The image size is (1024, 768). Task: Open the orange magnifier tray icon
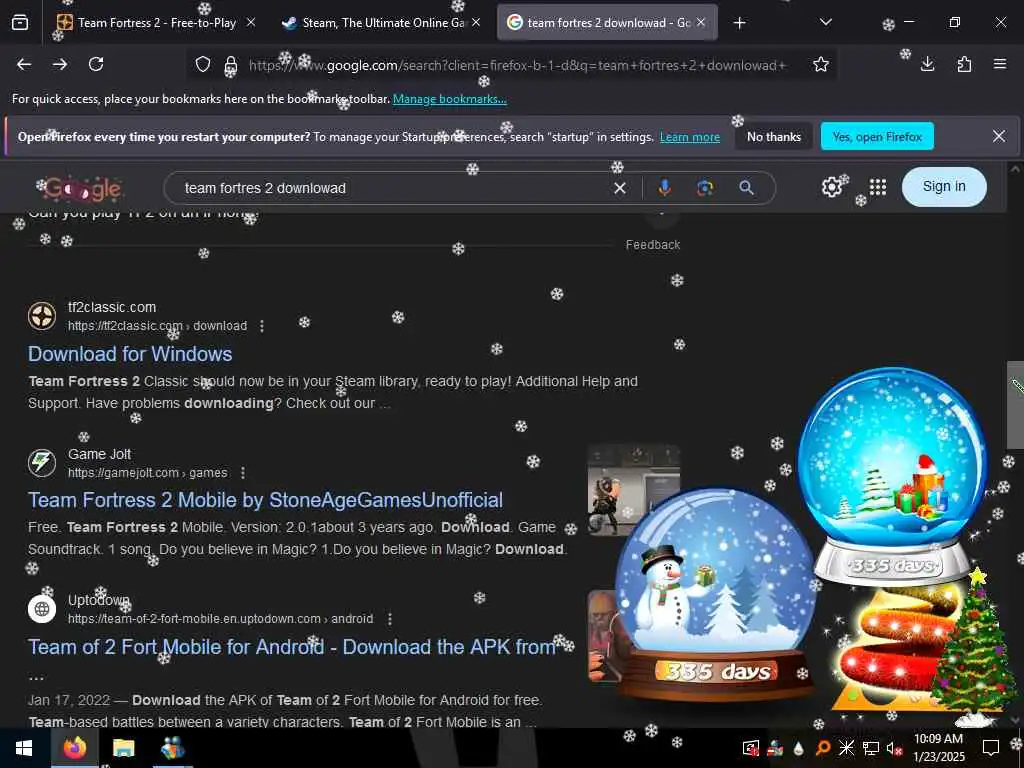[x=823, y=748]
